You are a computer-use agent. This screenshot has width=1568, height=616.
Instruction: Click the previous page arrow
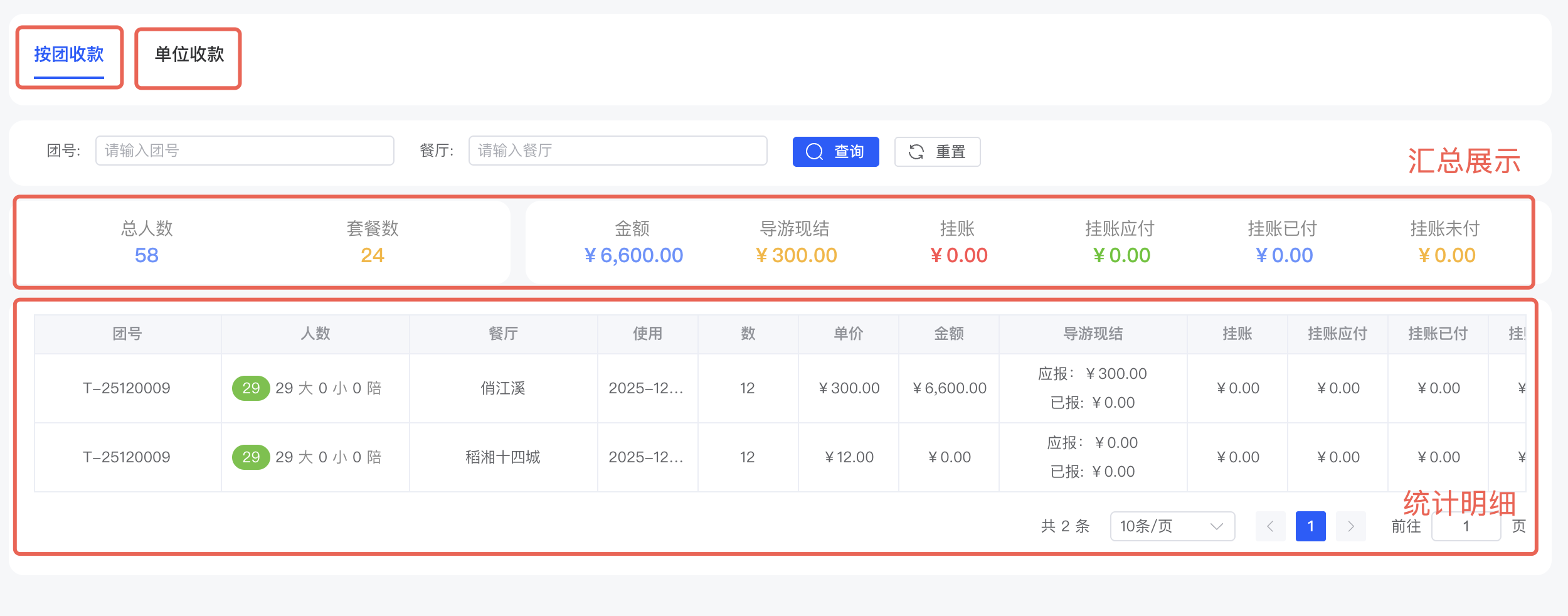point(1270,526)
